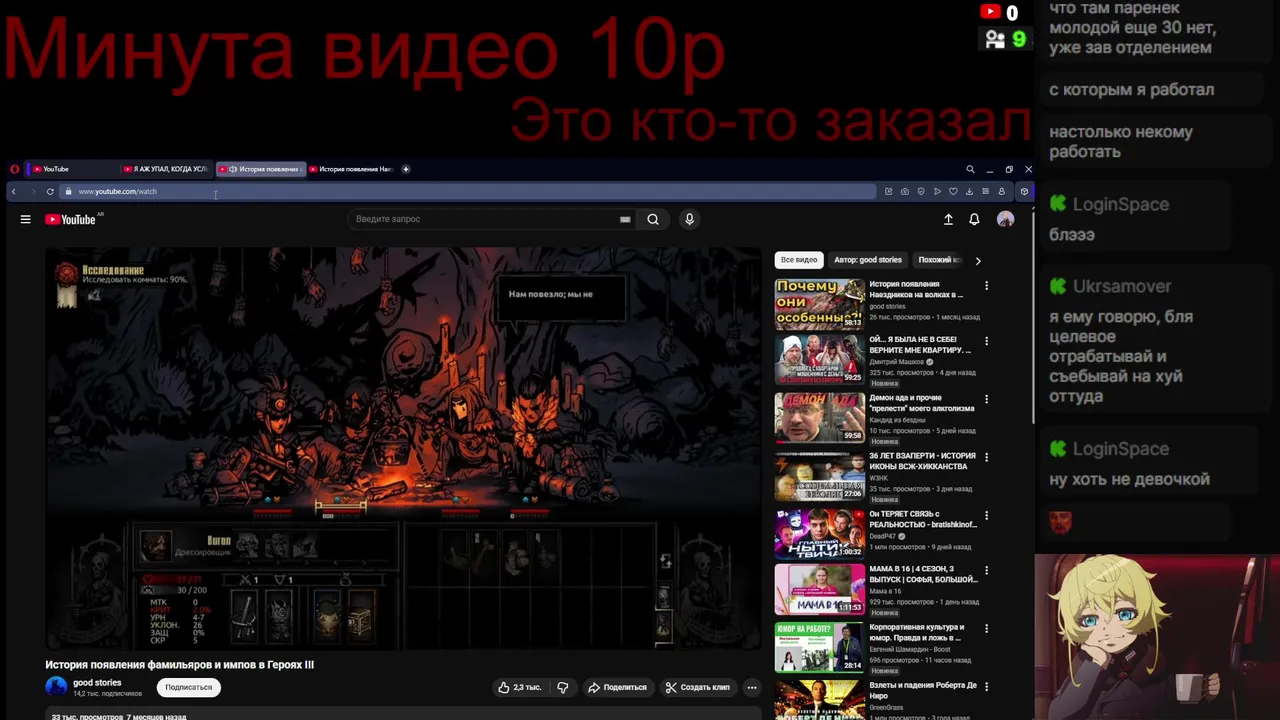The width and height of the screenshot is (1280, 720).
Task: Open thumbnail with 59:25 duration
Action: click(x=819, y=359)
